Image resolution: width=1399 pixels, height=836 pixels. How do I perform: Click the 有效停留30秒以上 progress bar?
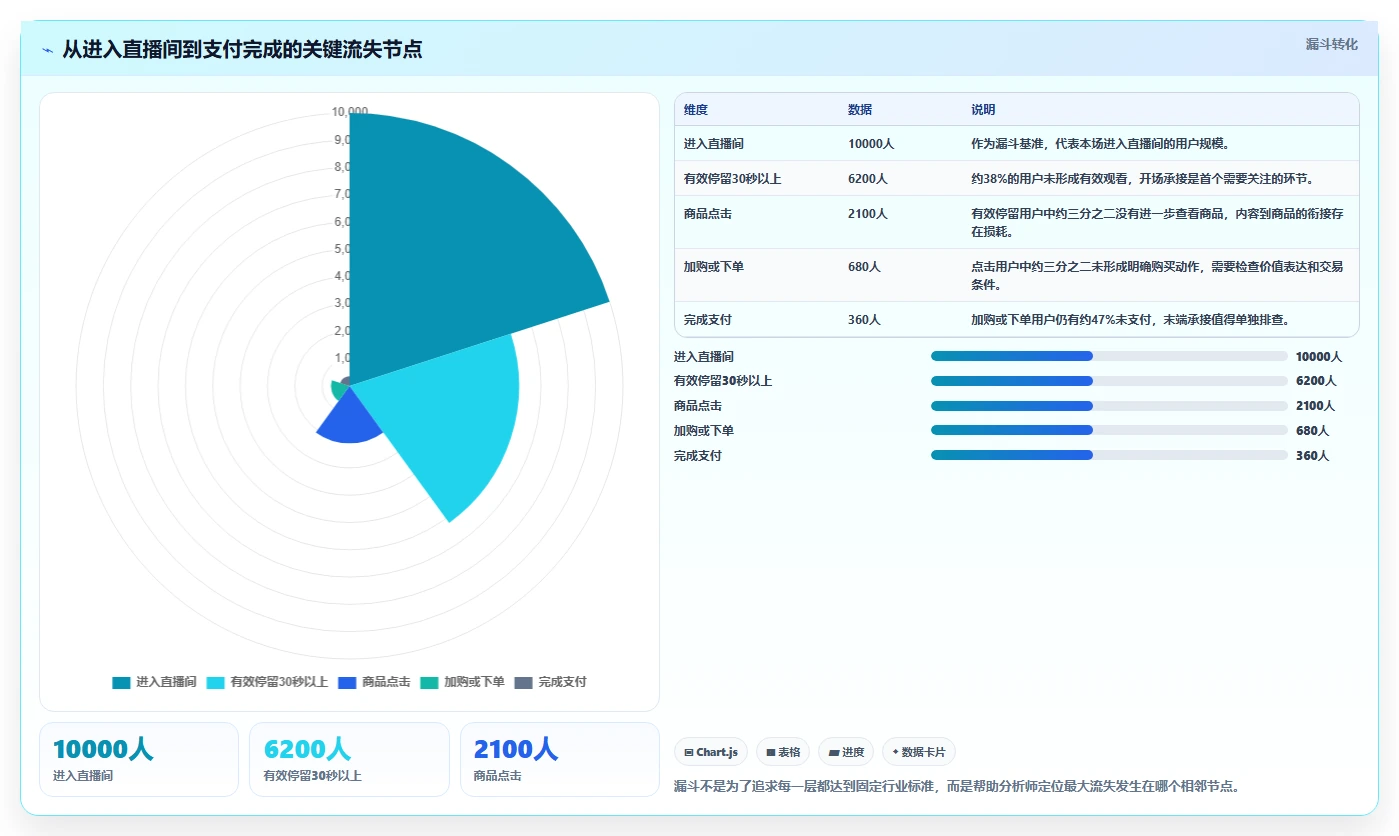[x=1109, y=381]
